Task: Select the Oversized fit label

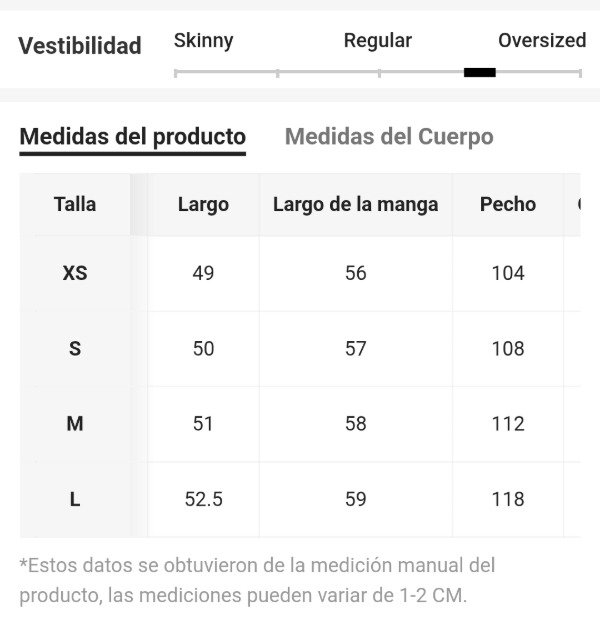Action: click(x=541, y=41)
